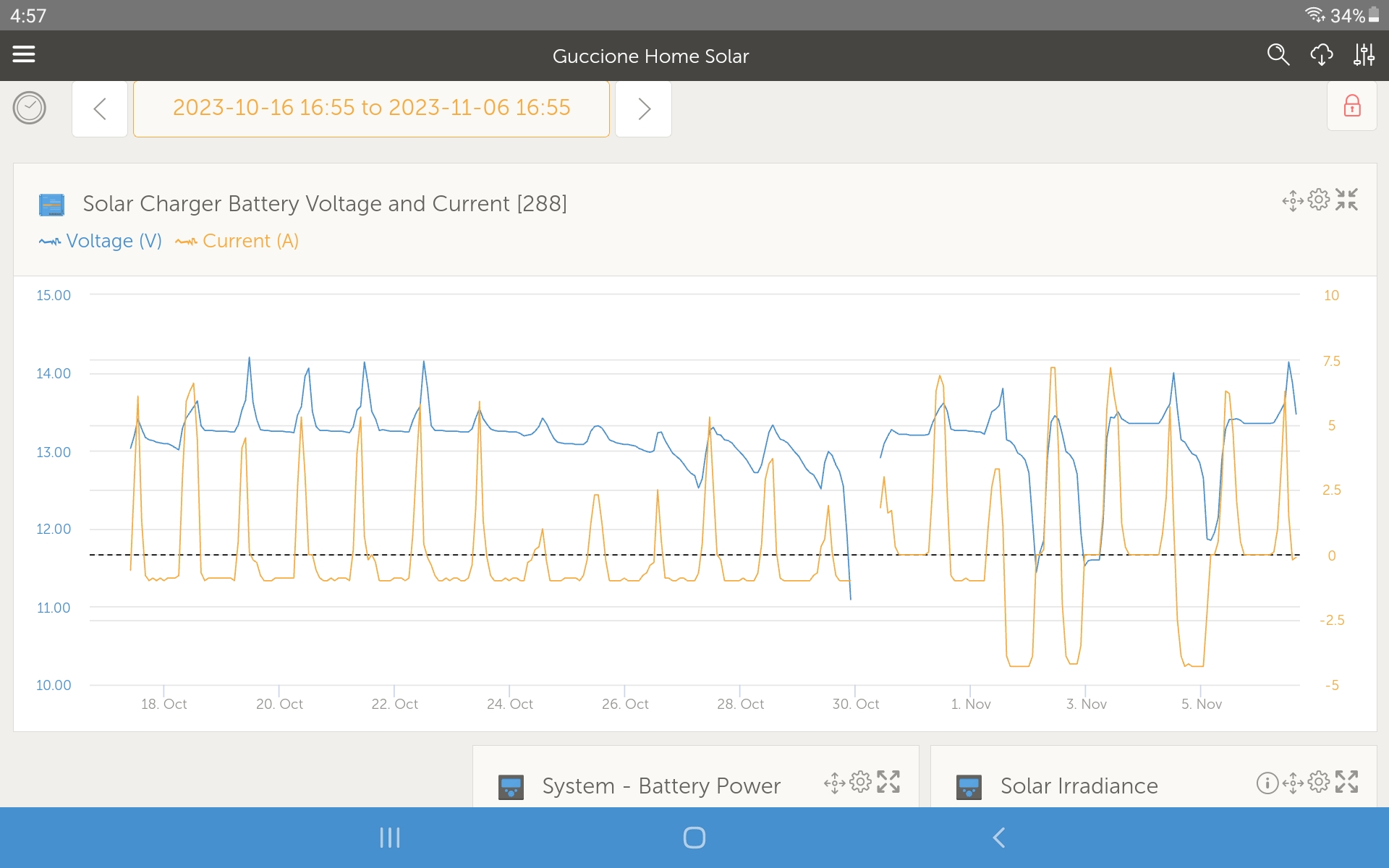Open Solar Irradiance gear settings

(1319, 782)
